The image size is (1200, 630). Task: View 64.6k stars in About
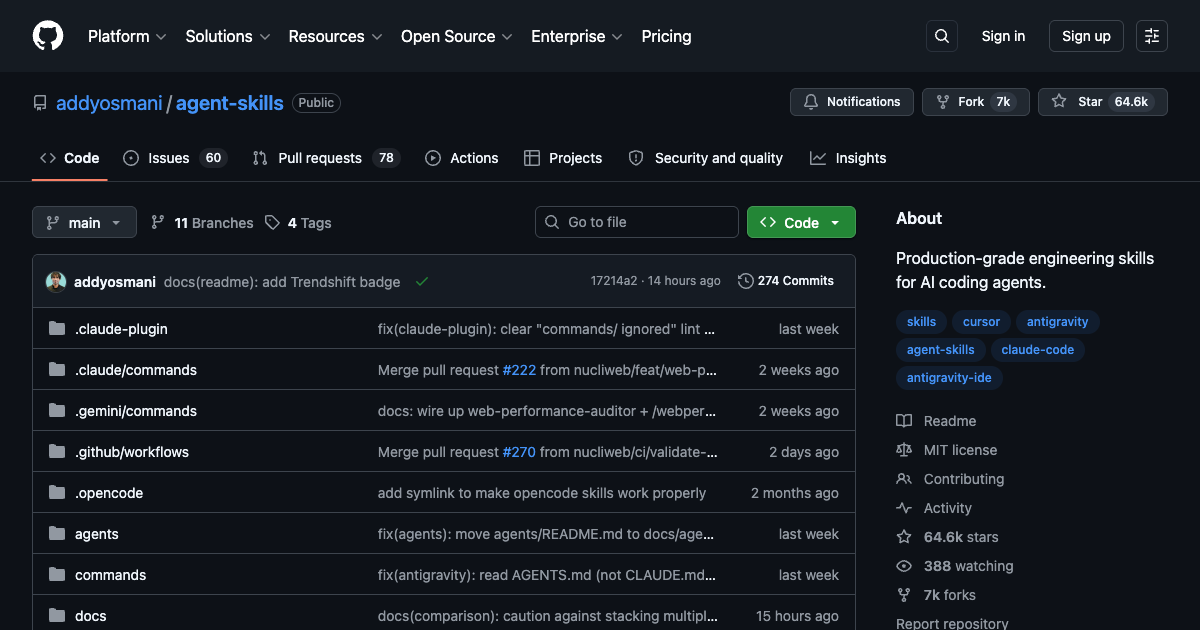pyautogui.click(x=947, y=537)
